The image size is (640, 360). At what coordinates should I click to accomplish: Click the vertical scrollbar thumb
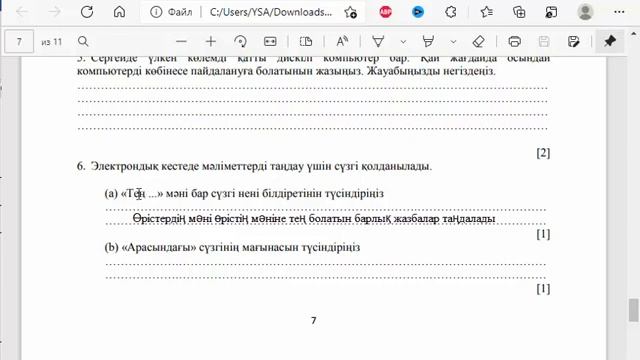(x=633, y=310)
